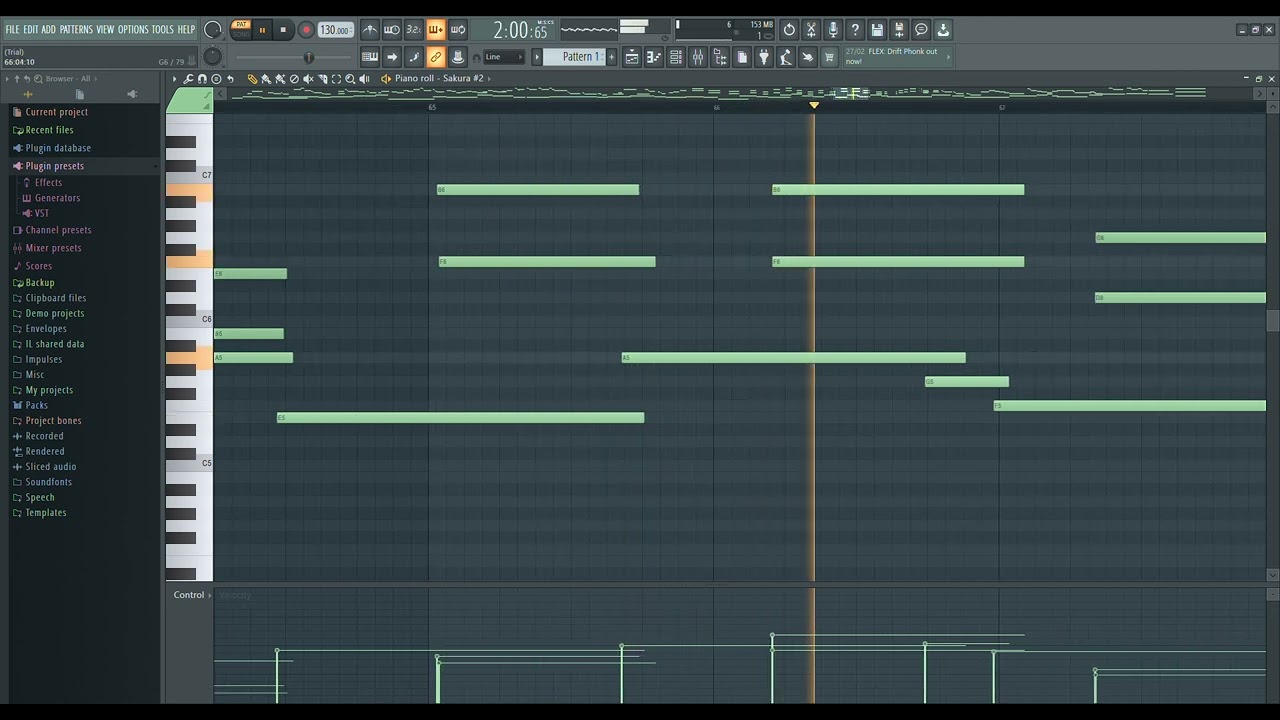Toggle the metronome icon
The width and height of the screenshot is (1280, 720).
[x=370, y=30]
